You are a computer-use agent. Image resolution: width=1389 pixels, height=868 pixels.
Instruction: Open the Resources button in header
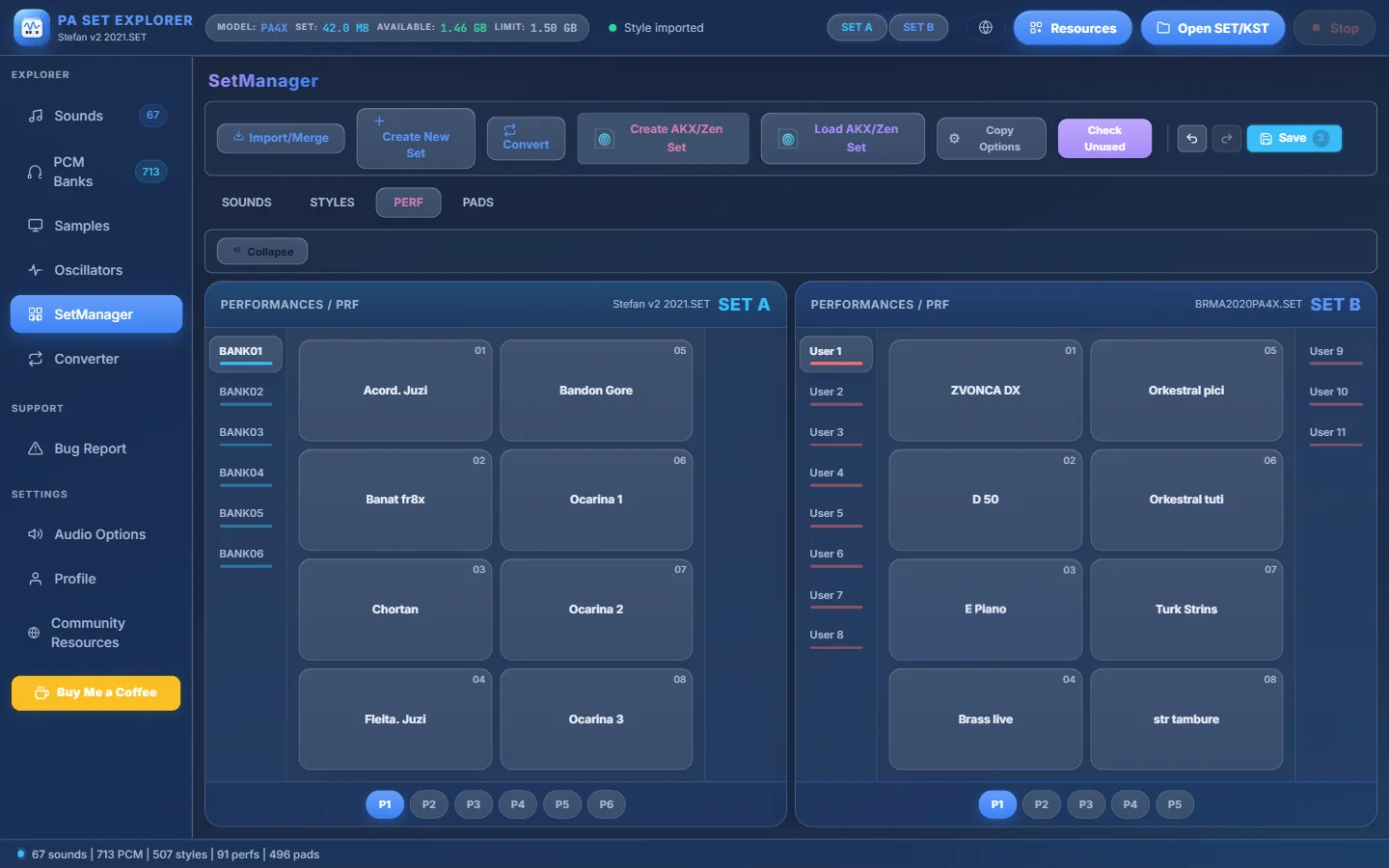[1073, 28]
